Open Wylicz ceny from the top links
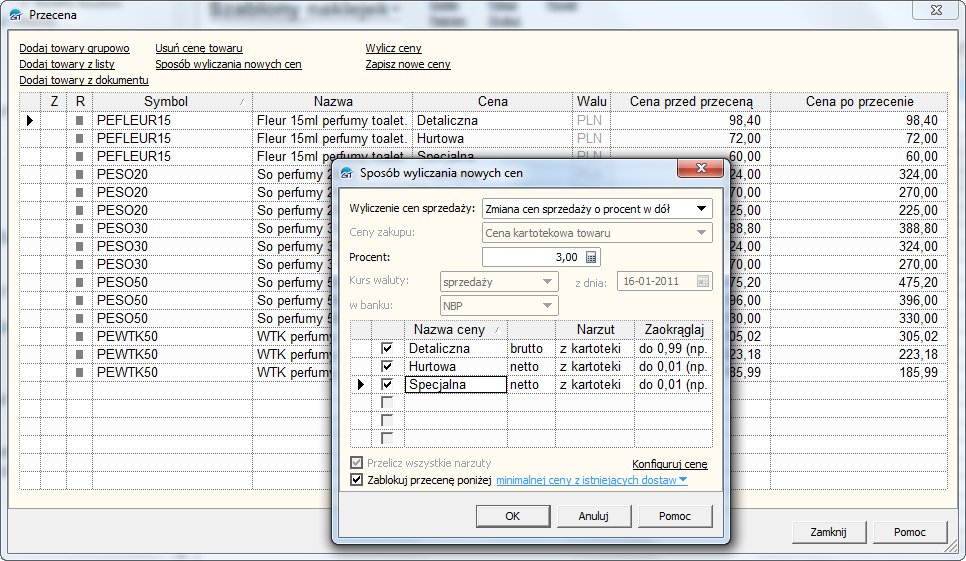966x561 pixels. [393, 48]
